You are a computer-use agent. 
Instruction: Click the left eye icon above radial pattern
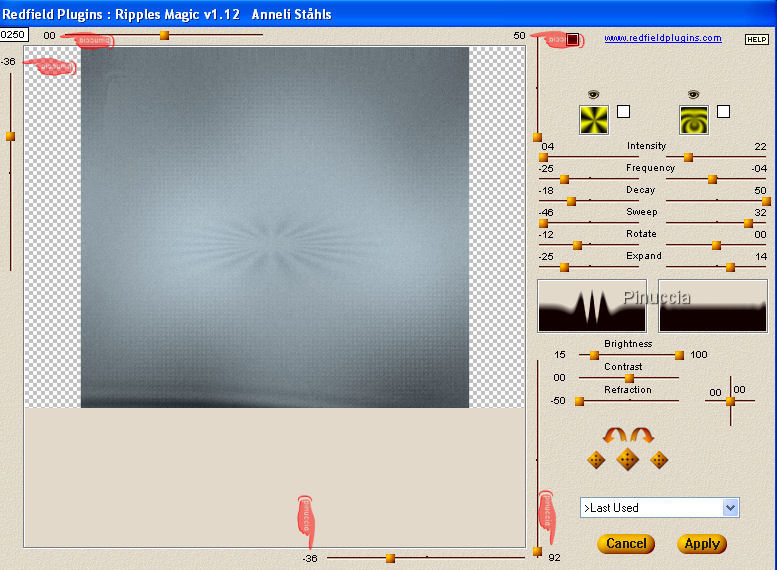(593, 94)
